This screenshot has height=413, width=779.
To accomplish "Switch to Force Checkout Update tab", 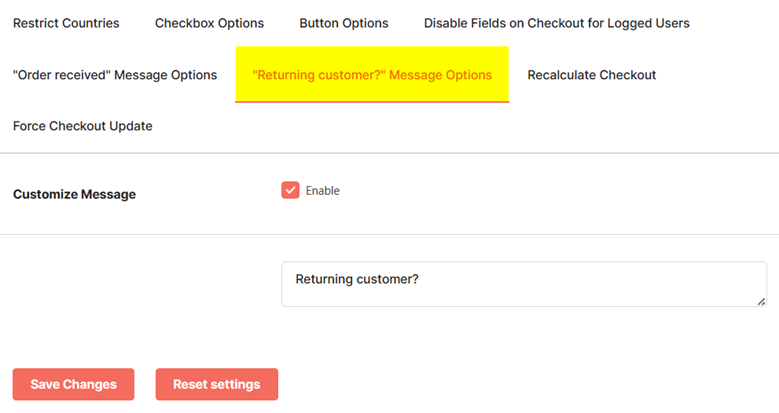I will click(x=82, y=126).
